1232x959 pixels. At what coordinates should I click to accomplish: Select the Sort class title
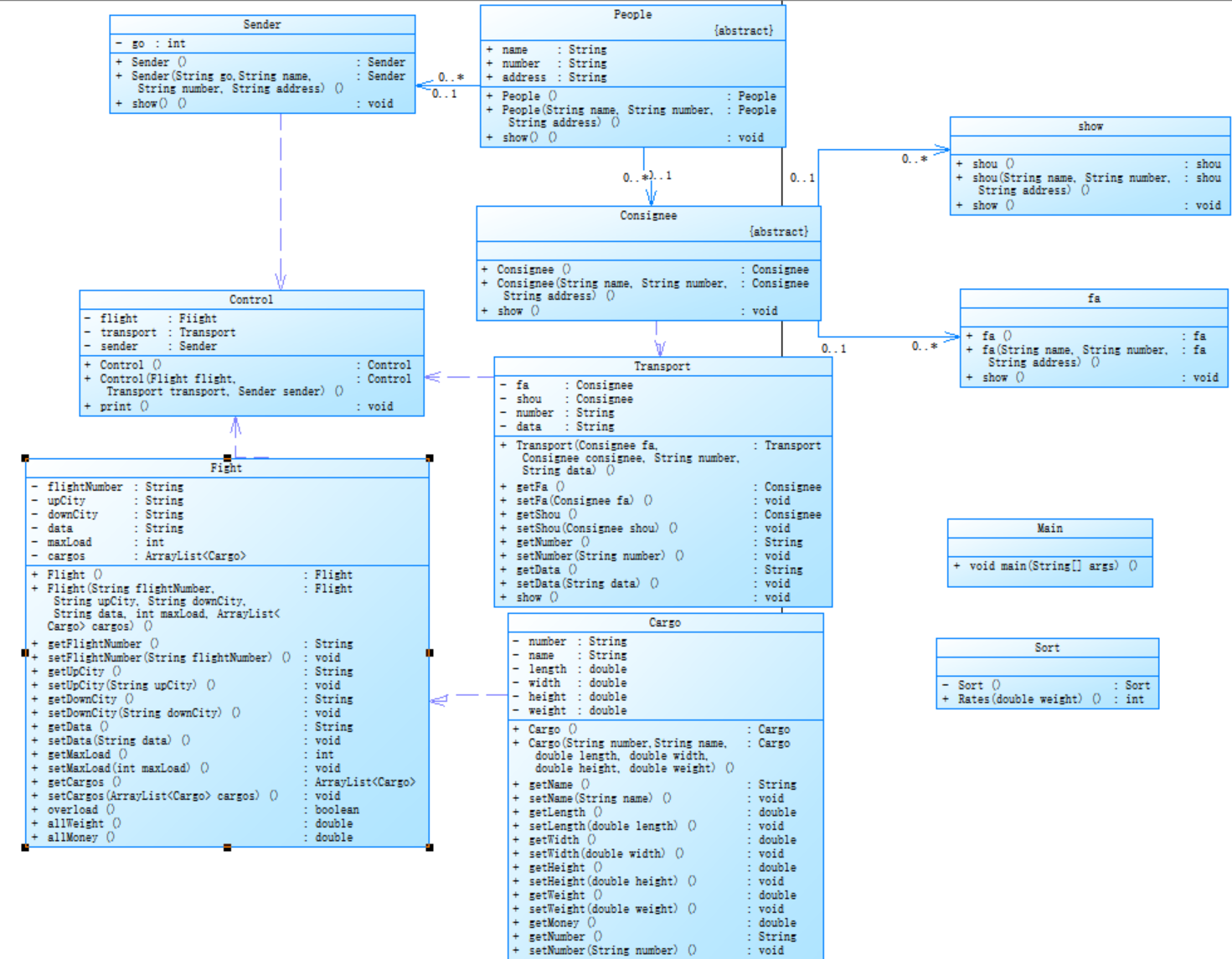click(1047, 647)
